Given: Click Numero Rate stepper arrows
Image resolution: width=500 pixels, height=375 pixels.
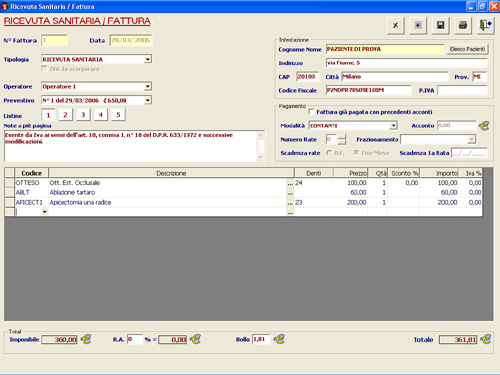Looking at the screenshot, I should pos(341,139).
